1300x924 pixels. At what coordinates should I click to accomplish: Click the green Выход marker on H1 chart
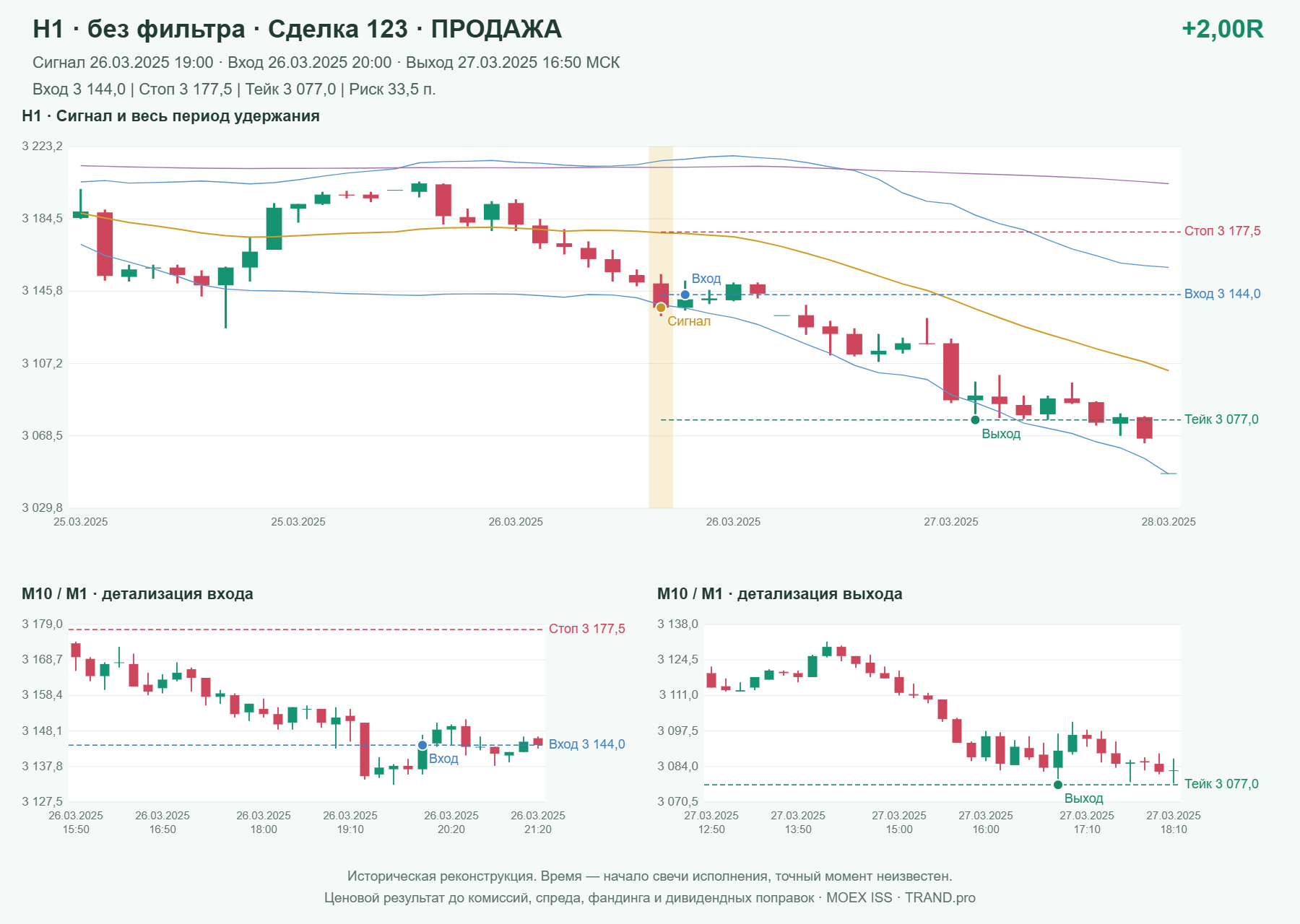(x=975, y=420)
